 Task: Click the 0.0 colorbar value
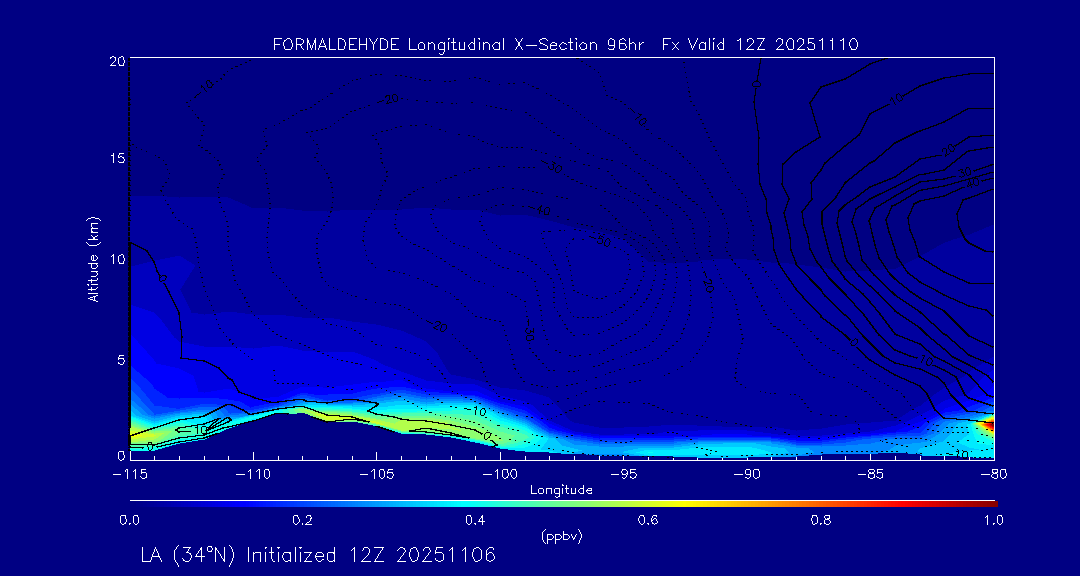click(129, 521)
